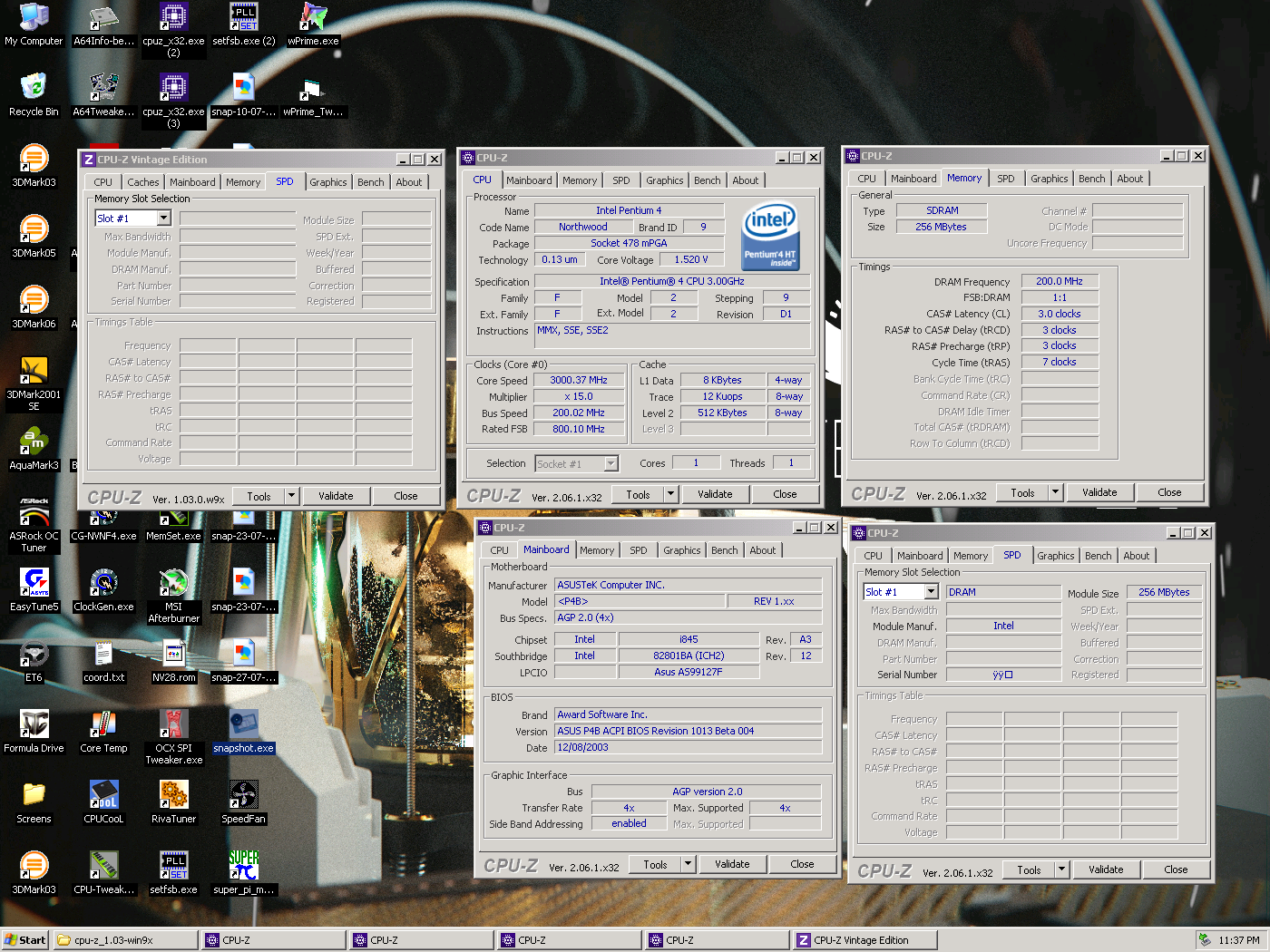
Task: Click Tools button in SPD window
Action: (x=1029, y=869)
